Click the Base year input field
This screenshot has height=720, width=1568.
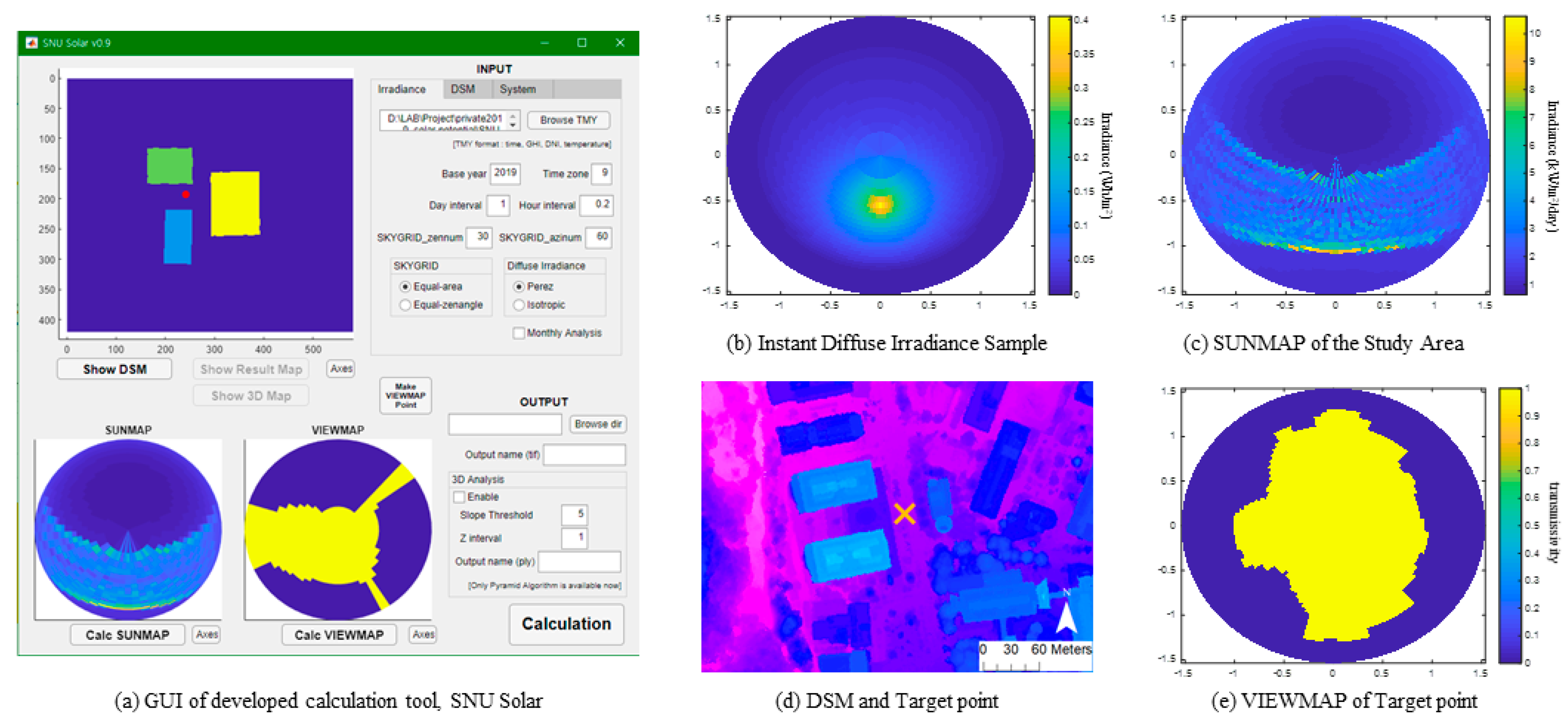505,173
